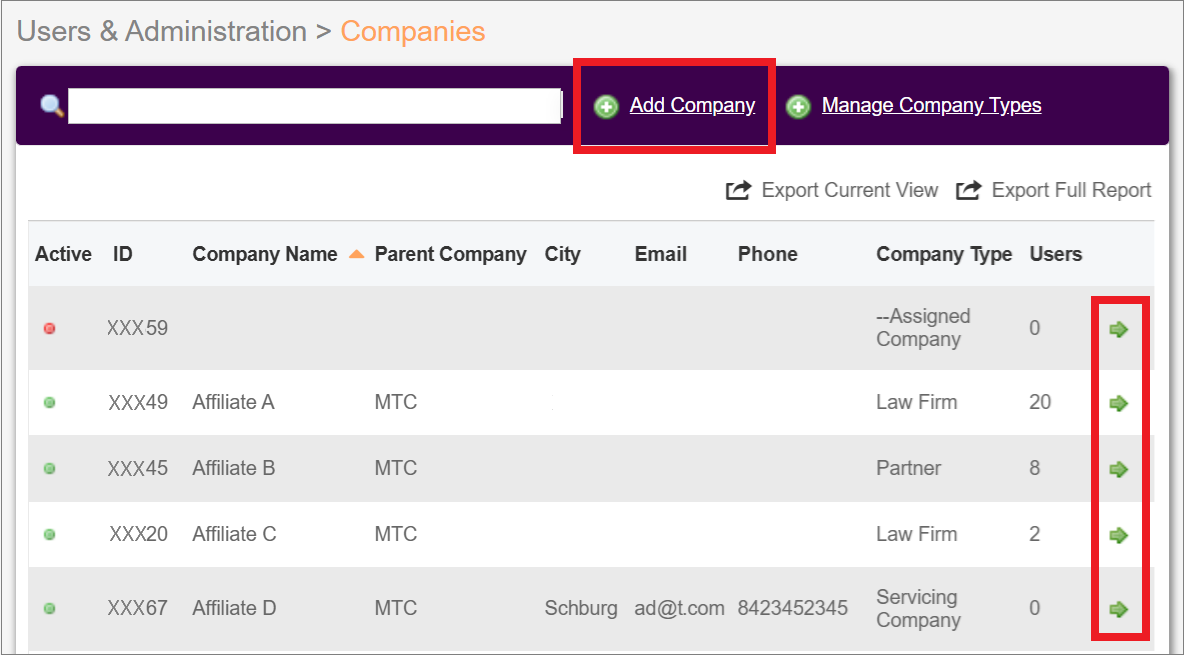Click green active dot for Affiliate D

[50, 608]
